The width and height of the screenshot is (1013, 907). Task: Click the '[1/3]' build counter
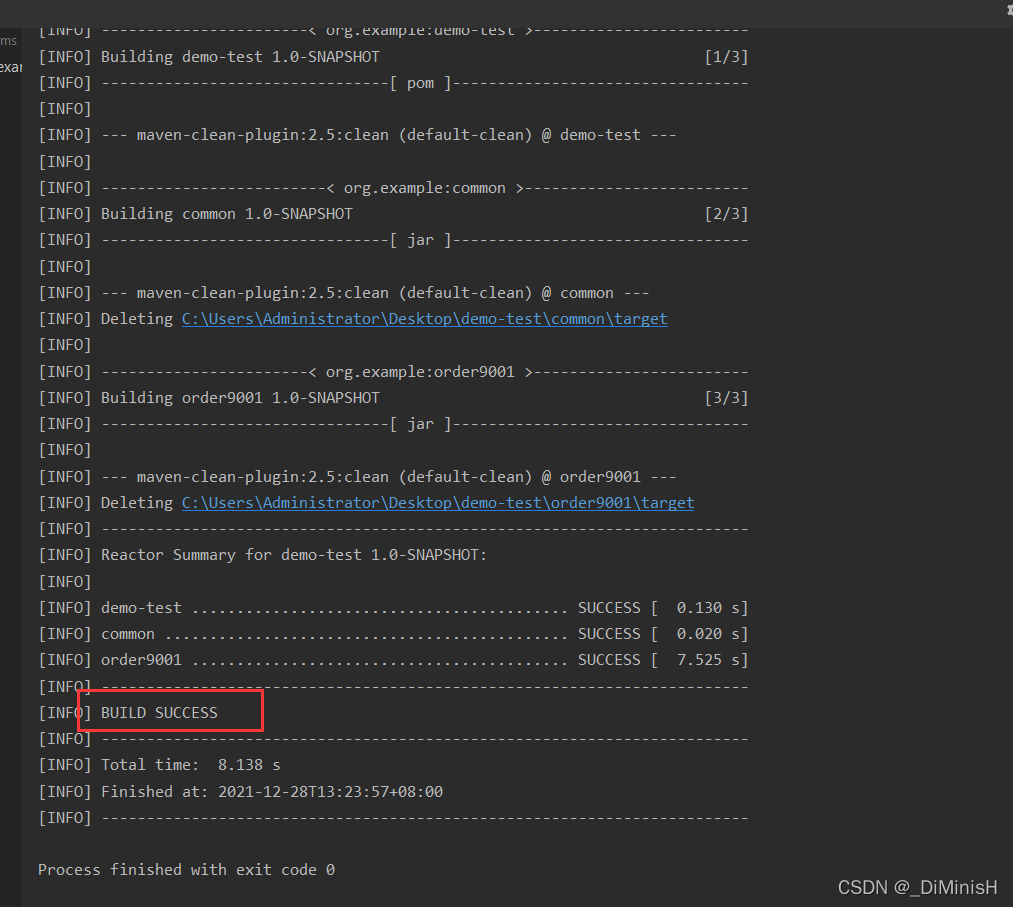(x=726, y=57)
